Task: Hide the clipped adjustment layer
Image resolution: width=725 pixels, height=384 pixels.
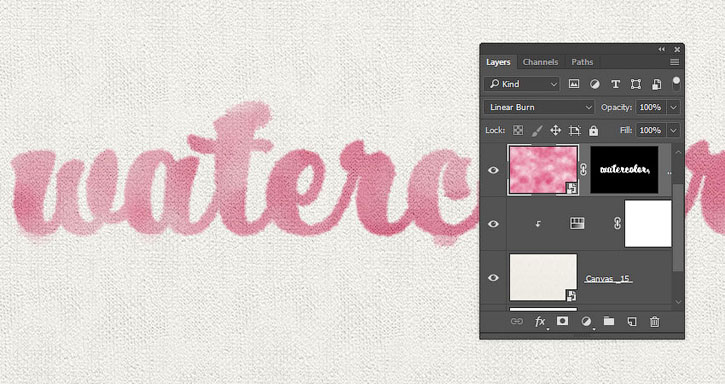Action: click(x=493, y=224)
